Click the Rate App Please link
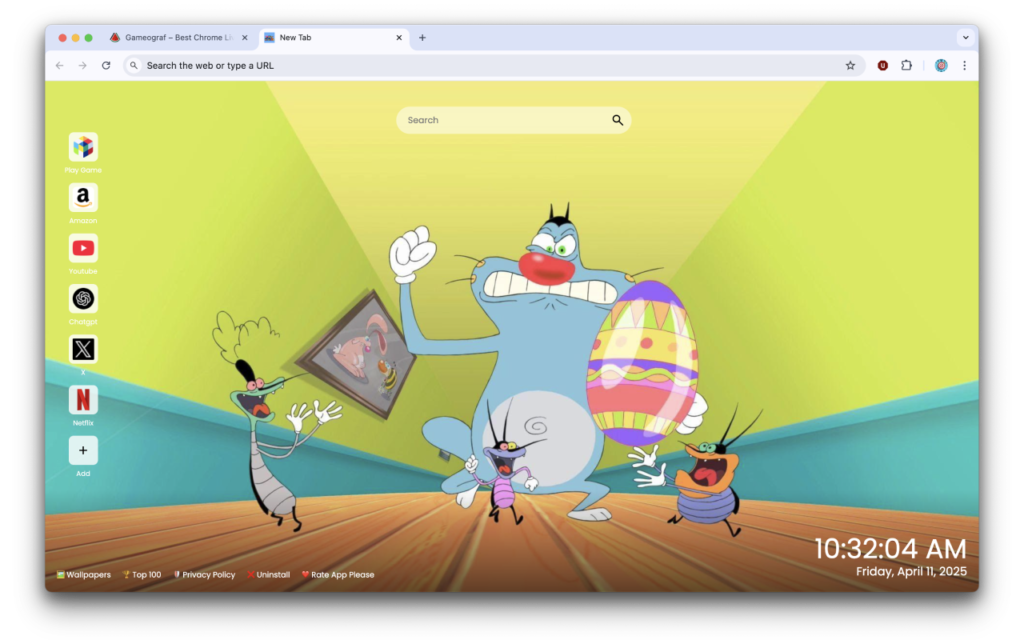The image size is (1024, 640). [x=338, y=575]
